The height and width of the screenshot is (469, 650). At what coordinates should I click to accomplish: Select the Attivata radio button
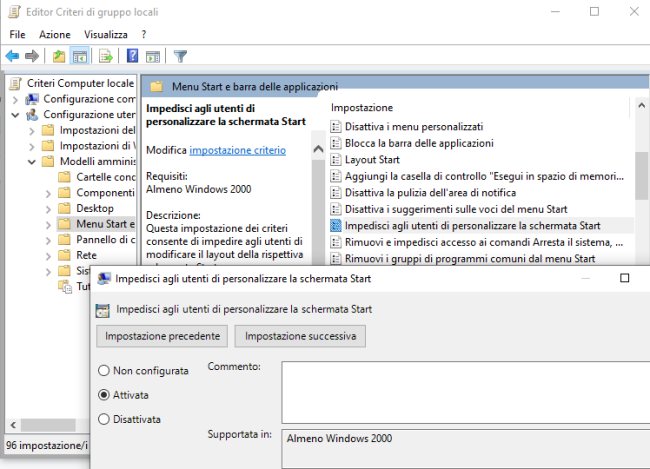(x=104, y=394)
